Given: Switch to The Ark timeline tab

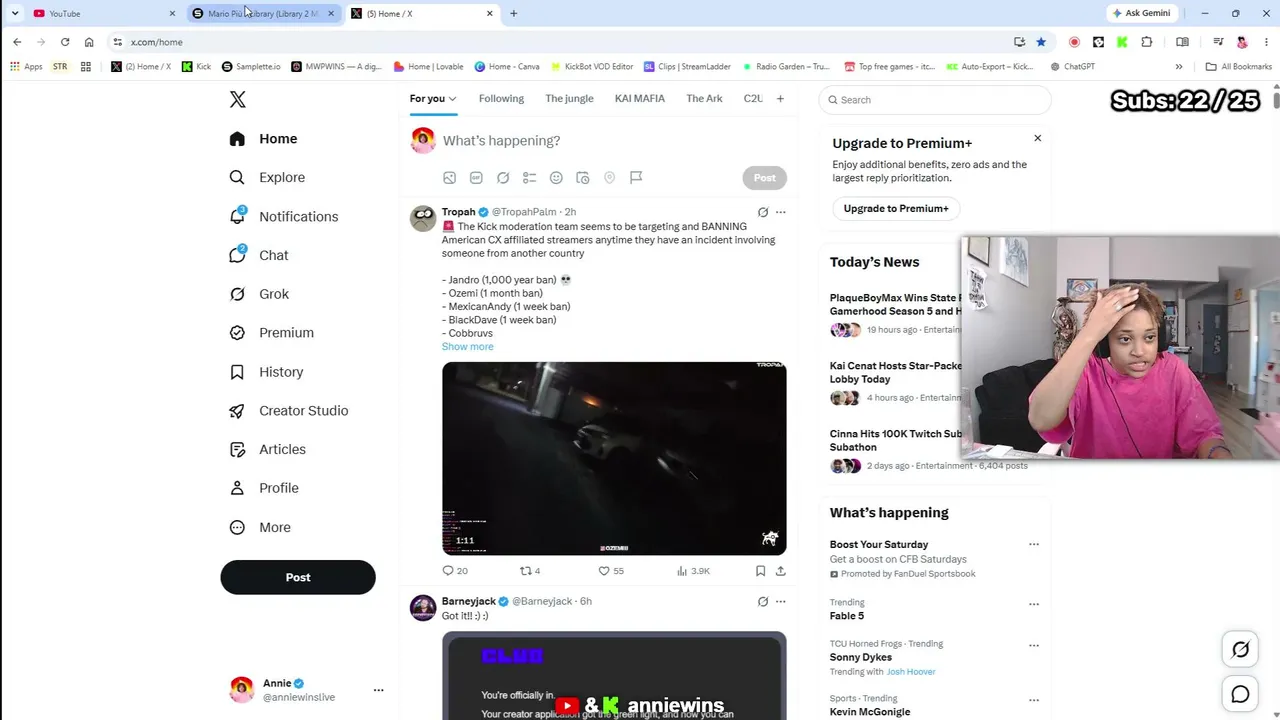Looking at the screenshot, I should click(704, 99).
